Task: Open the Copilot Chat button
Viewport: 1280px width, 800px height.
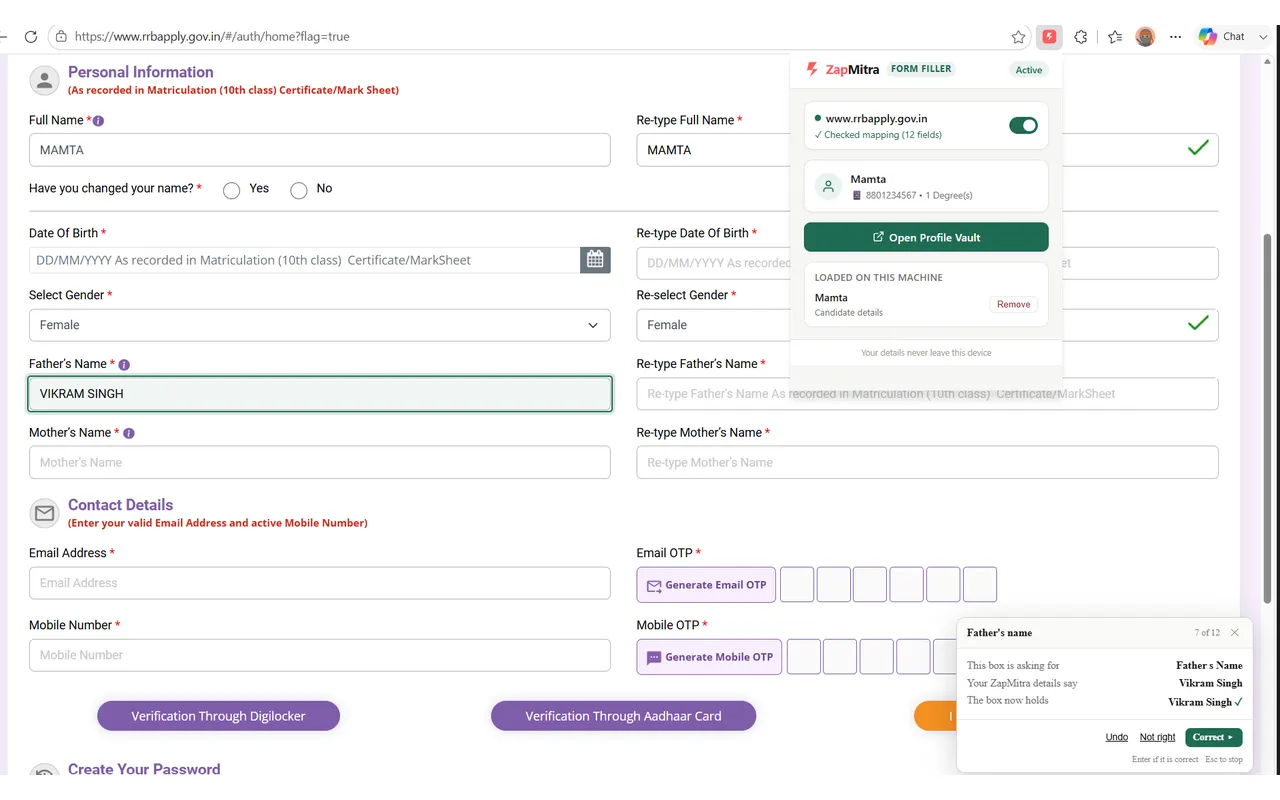Action: point(1222,37)
